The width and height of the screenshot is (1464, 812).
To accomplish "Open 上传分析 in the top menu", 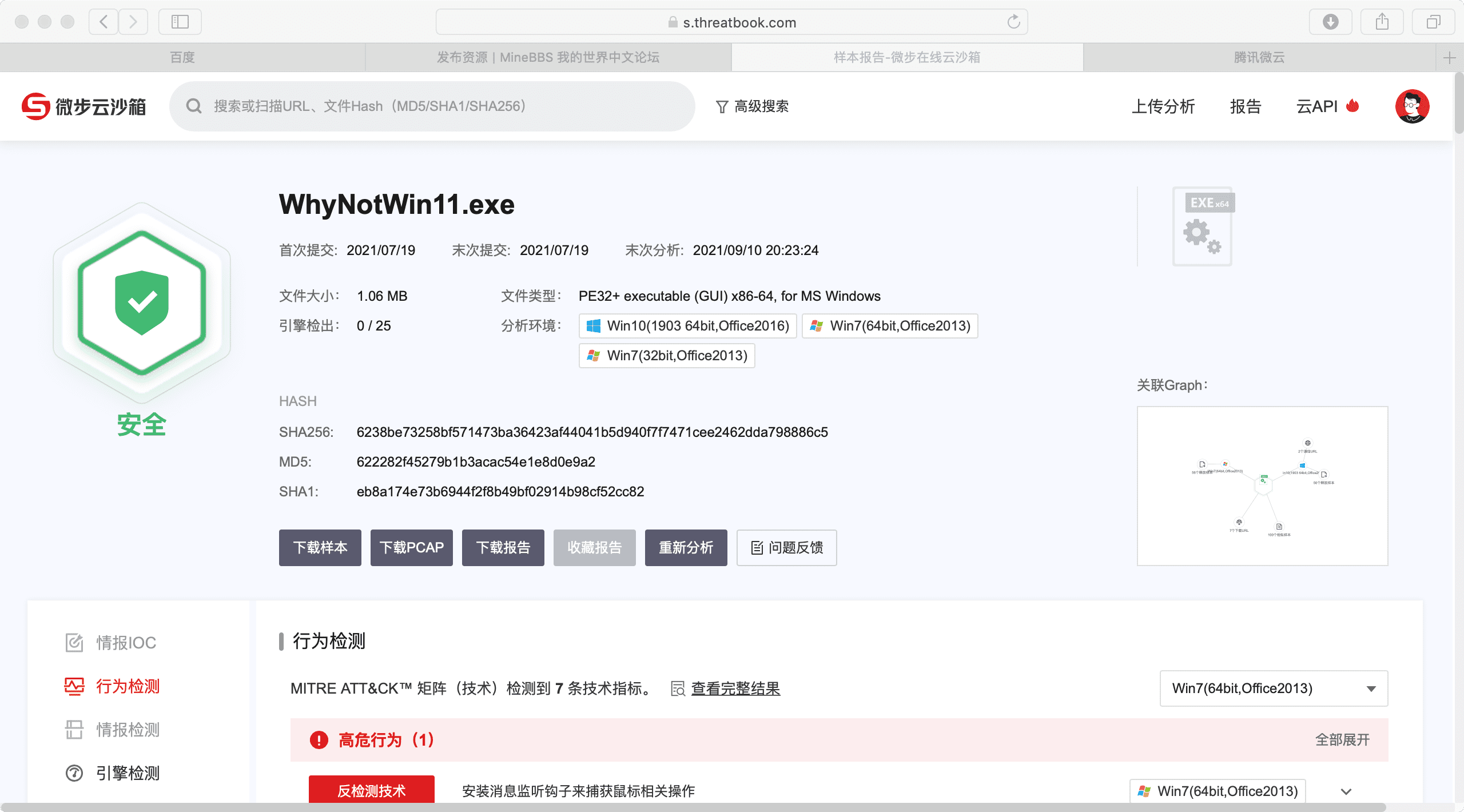I will point(1163,106).
